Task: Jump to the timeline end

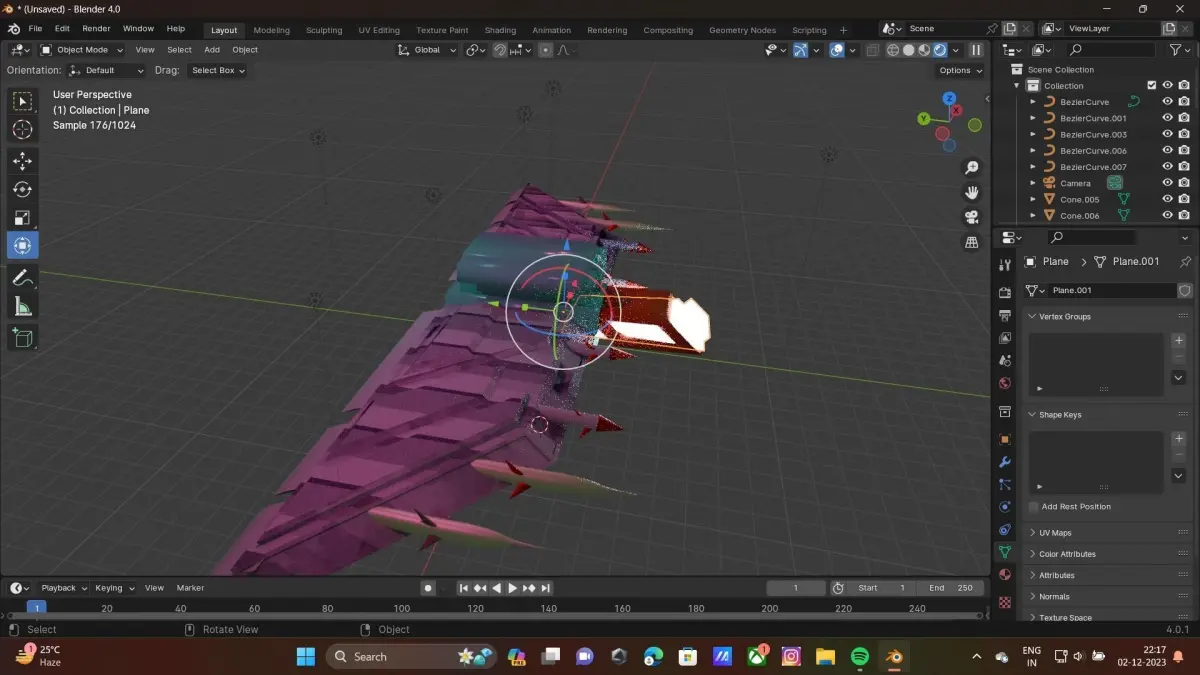Action: click(x=546, y=588)
